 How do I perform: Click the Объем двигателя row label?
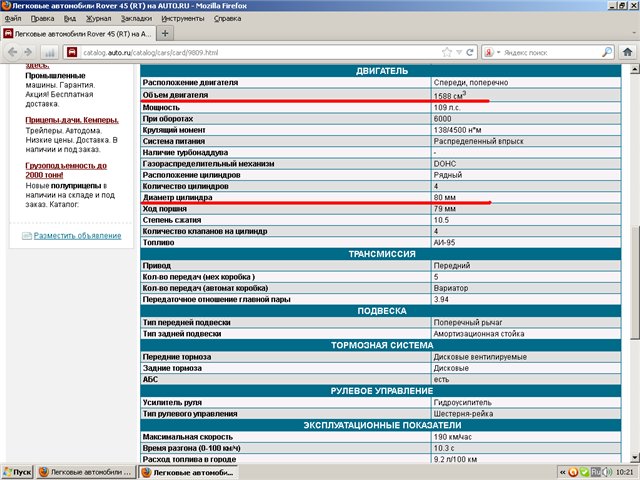175,95
